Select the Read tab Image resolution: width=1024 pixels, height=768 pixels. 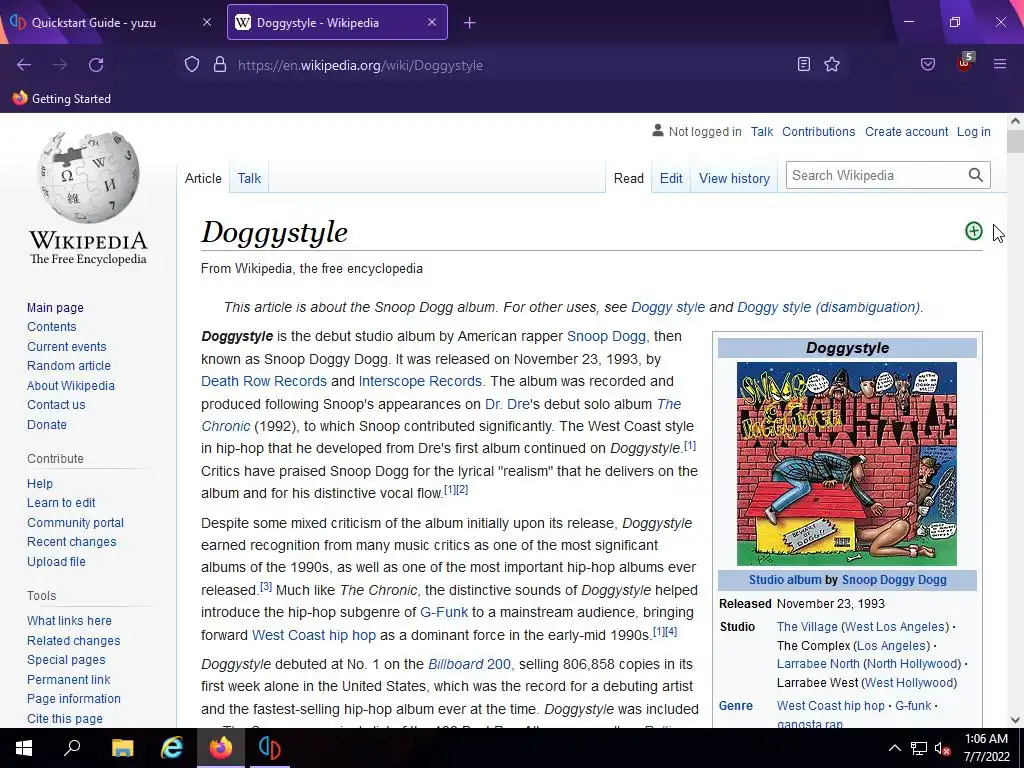pyautogui.click(x=629, y=178)
